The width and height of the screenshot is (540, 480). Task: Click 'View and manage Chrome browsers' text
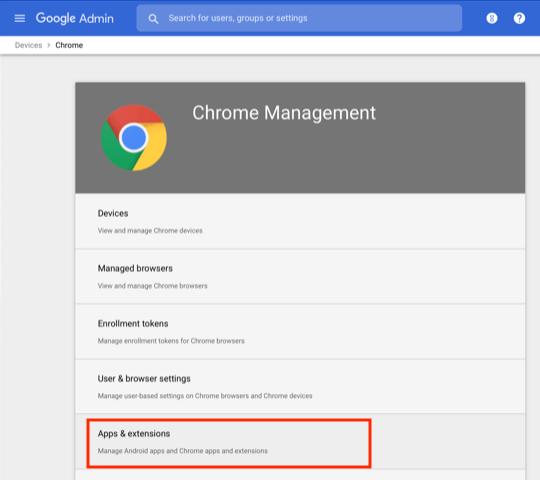point(153,286)
